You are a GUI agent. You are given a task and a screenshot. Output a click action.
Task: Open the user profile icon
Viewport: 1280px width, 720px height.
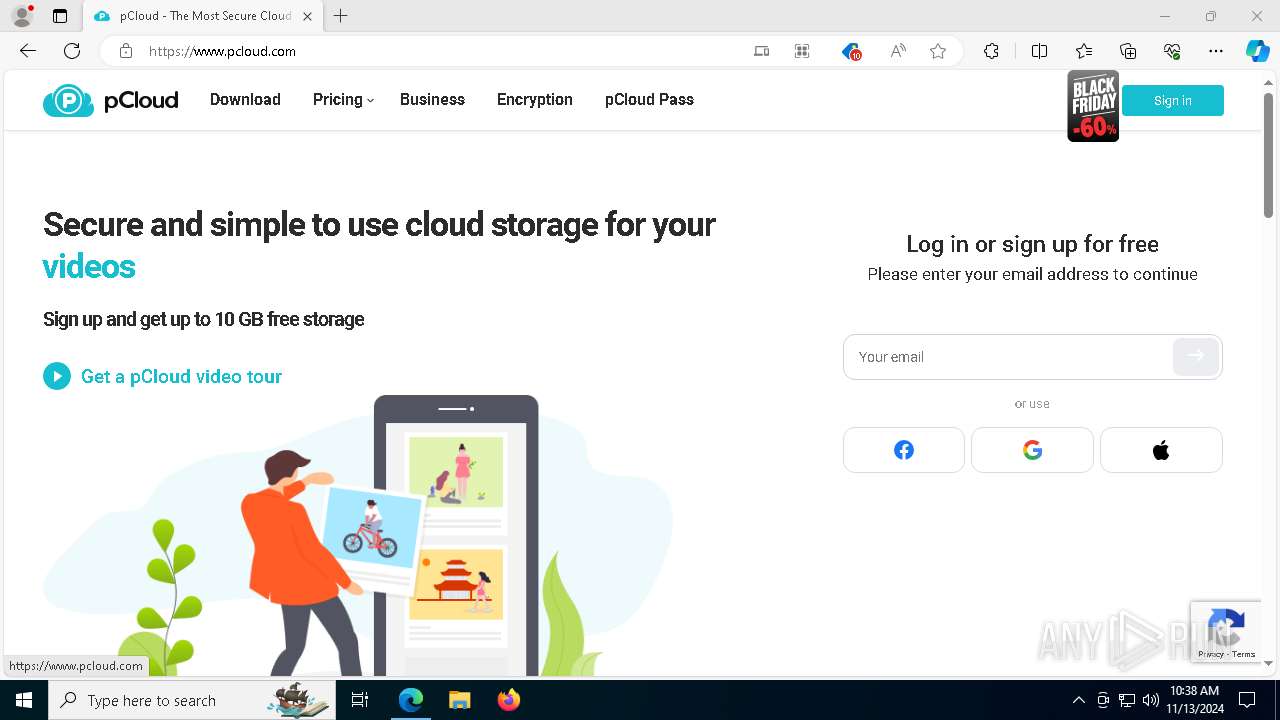coord(21,16)
